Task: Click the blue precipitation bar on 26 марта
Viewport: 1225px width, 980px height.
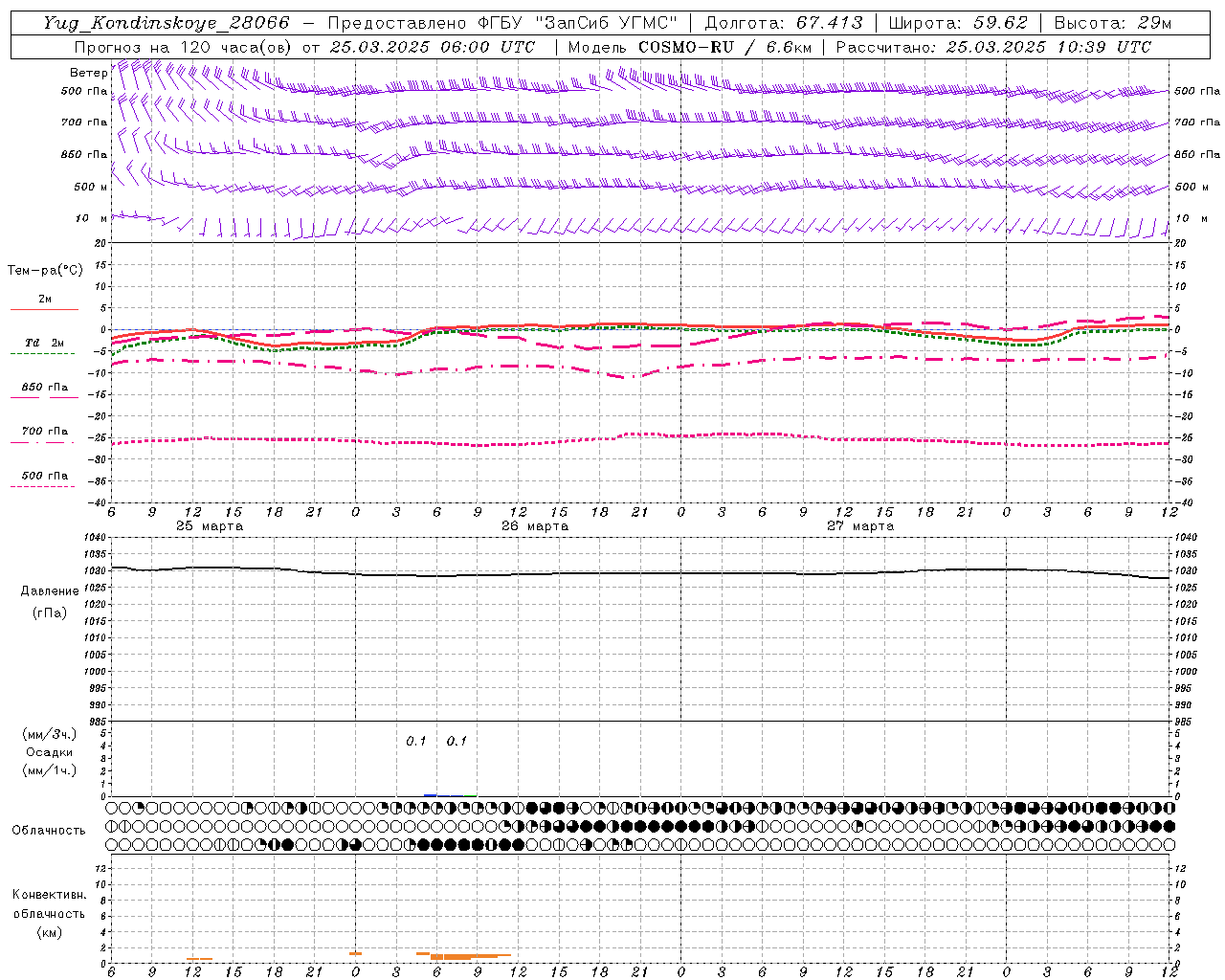Action: 431,795
